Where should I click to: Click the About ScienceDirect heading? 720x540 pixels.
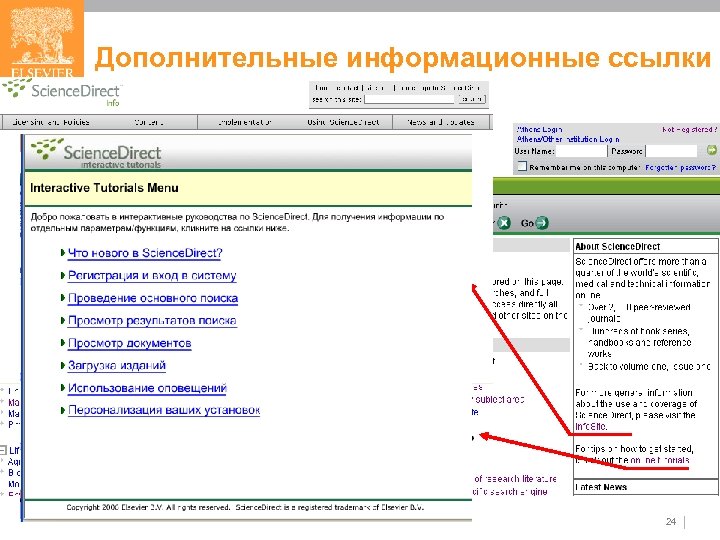pyautogui.click(x=618, y=247)
